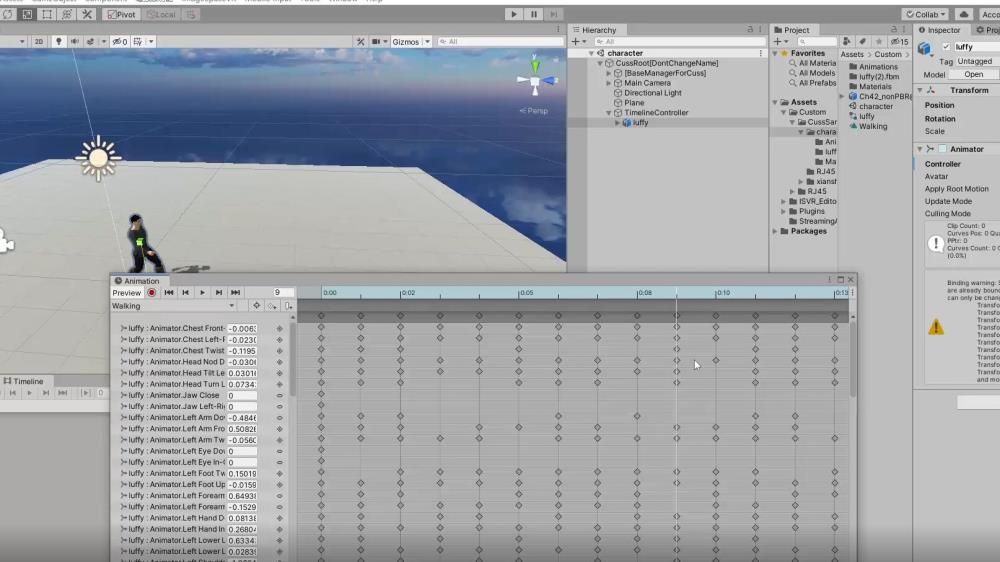Focus the scene view search field
Image resolution: width=1000 pixels, height=562 pixels.
click(x=500, y=41)
